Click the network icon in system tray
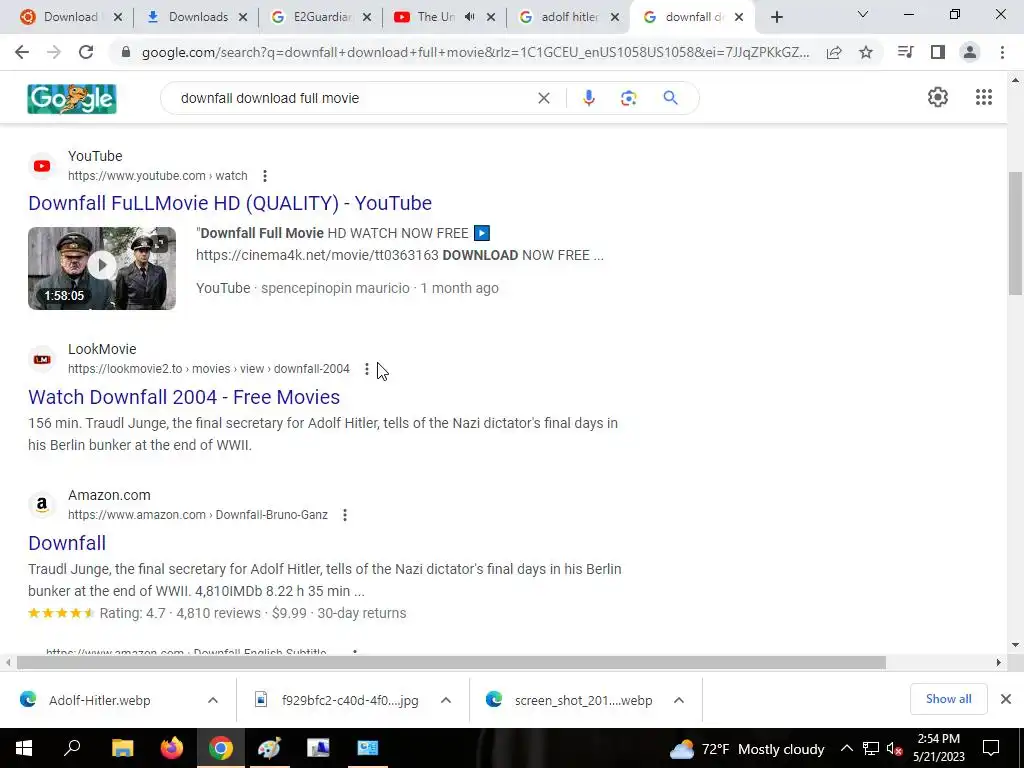The height and width of the screenshot is (768, 1024). coord(871,748)
